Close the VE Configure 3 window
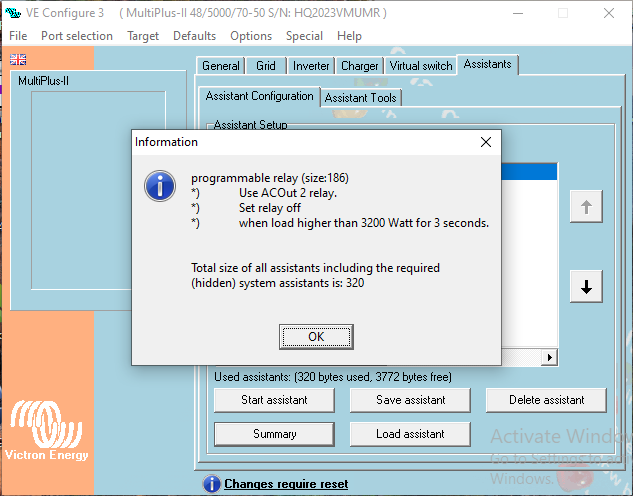The width and height of the screenshot is (633, 496). [609, 13]
